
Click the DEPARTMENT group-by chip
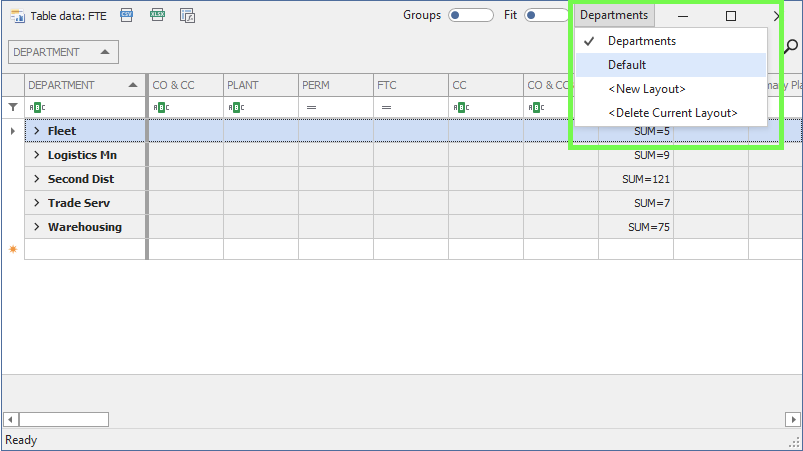coord(62,52)
